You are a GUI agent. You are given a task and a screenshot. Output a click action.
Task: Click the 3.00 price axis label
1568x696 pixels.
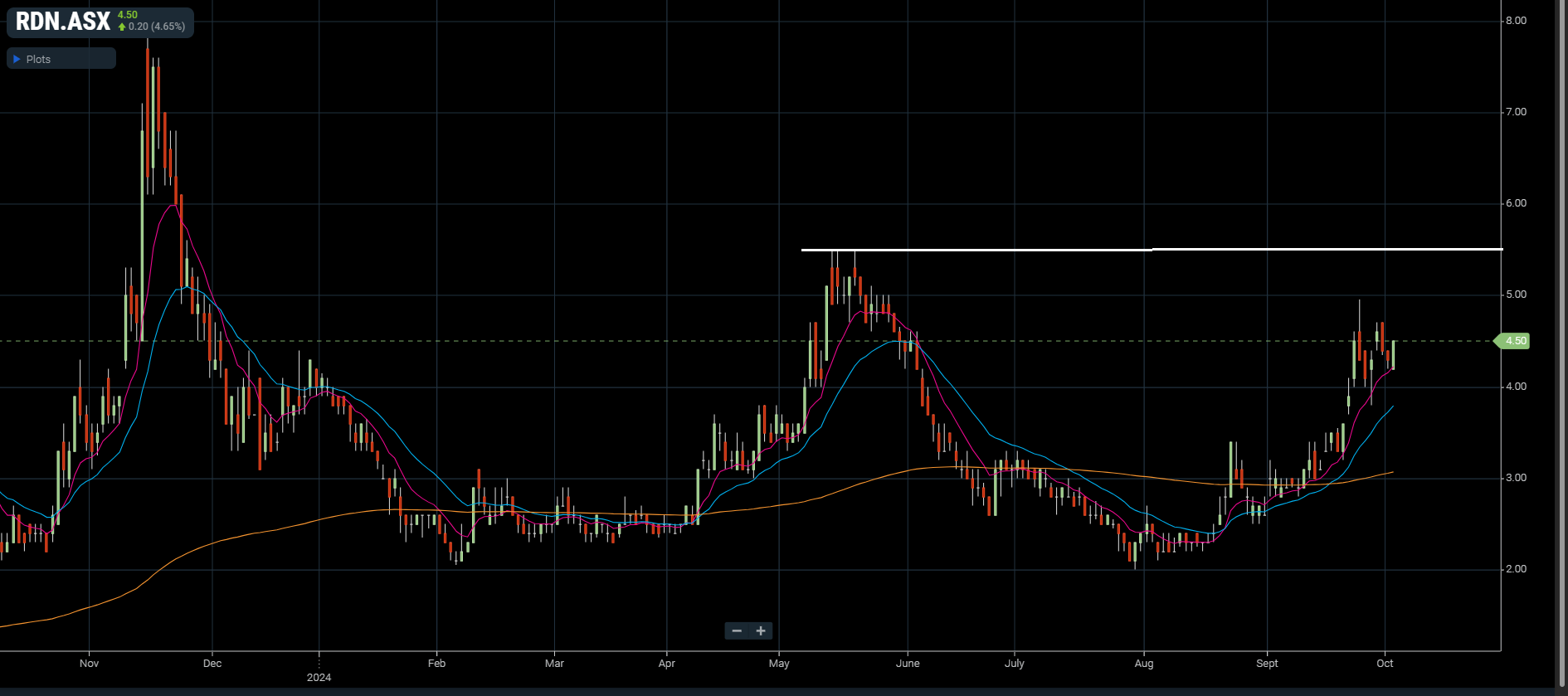click(1516, 478)
